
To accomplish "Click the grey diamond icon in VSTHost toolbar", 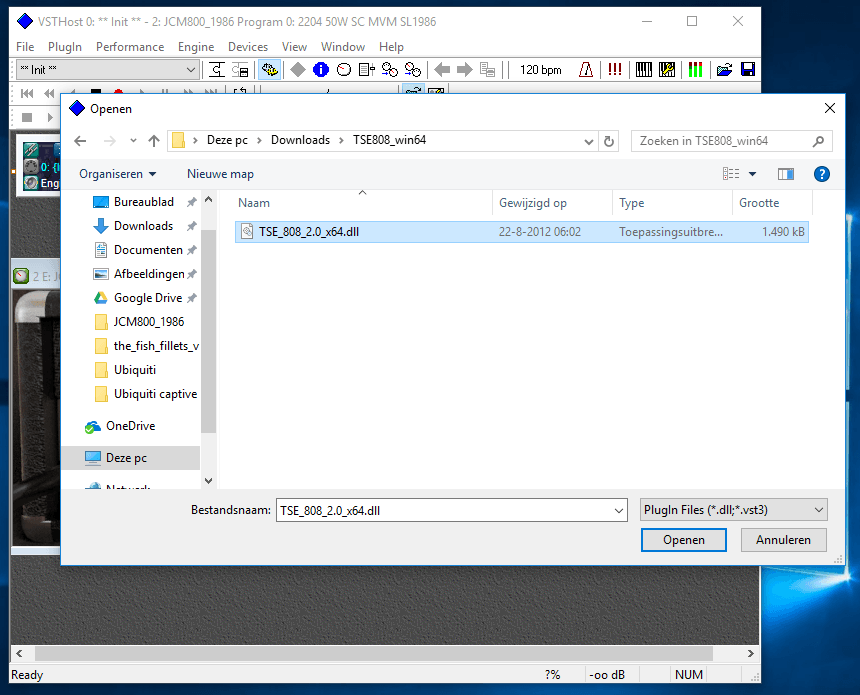I will pyautogui.click(x=298, y=70).
